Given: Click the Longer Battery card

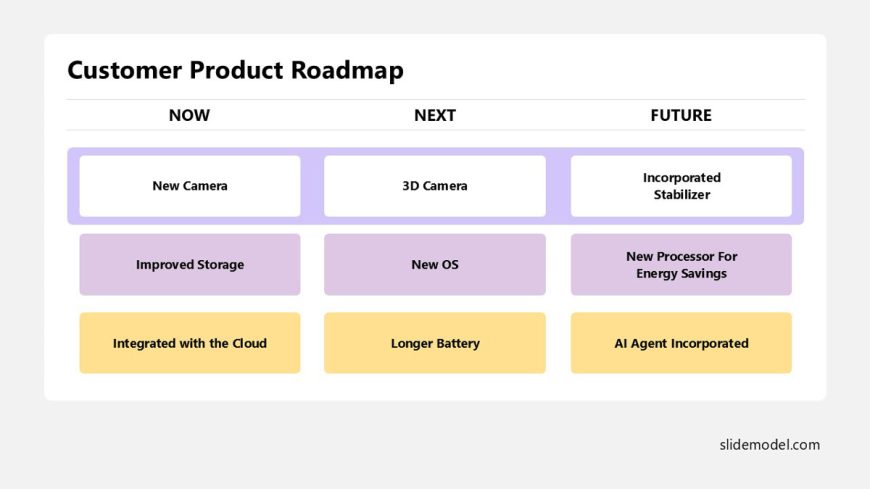Looking at the screenshot, I should (435, 343).
